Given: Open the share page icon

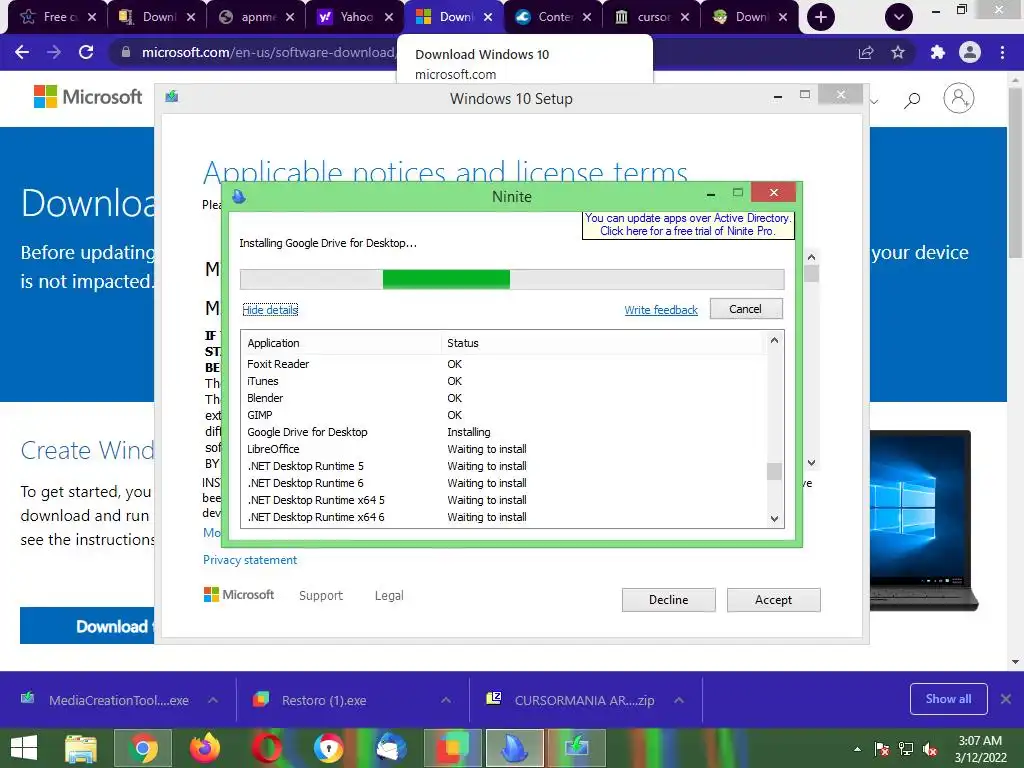Looking at the screenshot, I should click(x=866, y=52).
